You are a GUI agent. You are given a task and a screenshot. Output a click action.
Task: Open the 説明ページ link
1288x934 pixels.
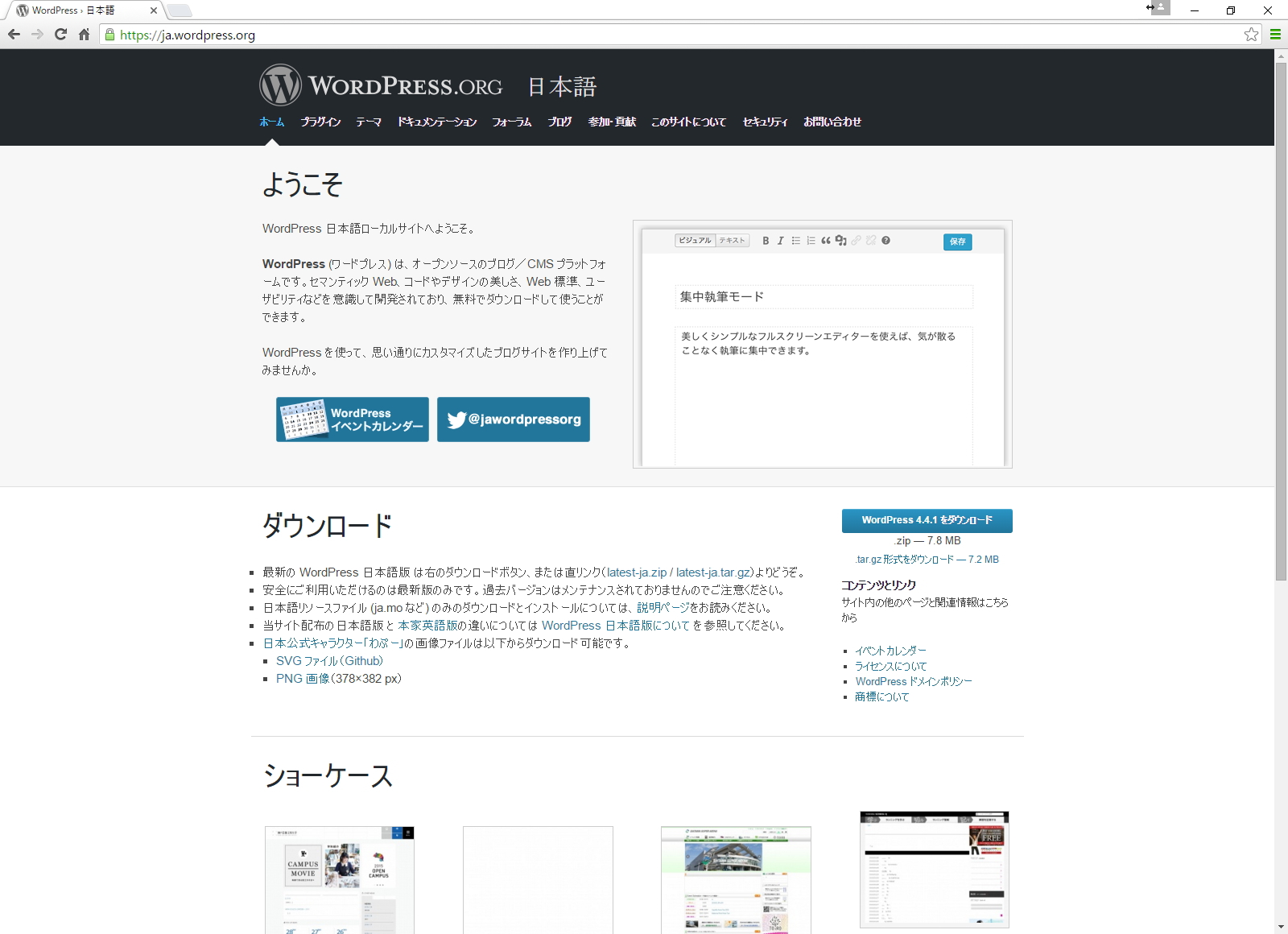click(x=663, y=608)
